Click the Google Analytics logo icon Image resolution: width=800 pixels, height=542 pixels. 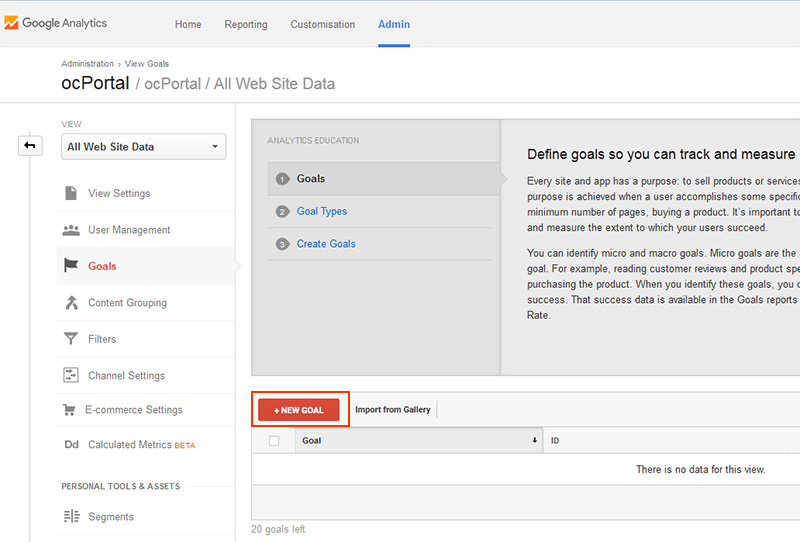pyautogui.click(x=11, y=23)
